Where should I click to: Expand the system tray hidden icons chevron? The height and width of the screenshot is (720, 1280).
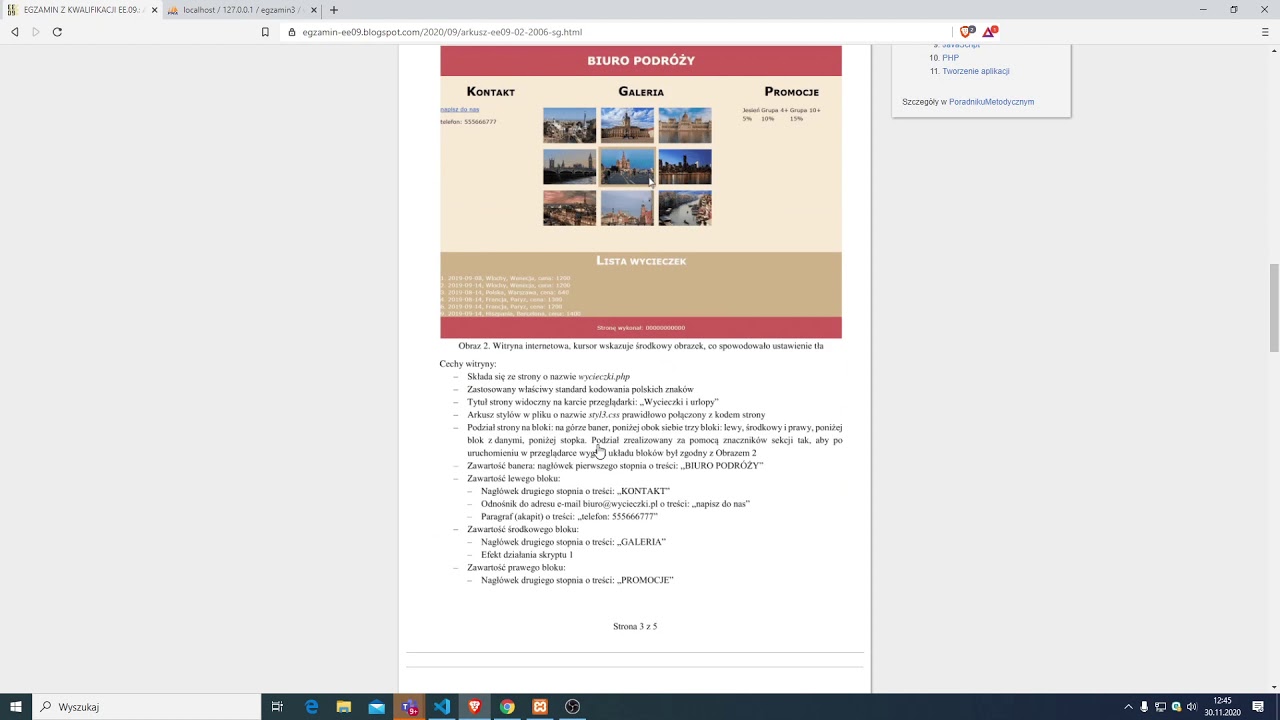click(1129, 707)
